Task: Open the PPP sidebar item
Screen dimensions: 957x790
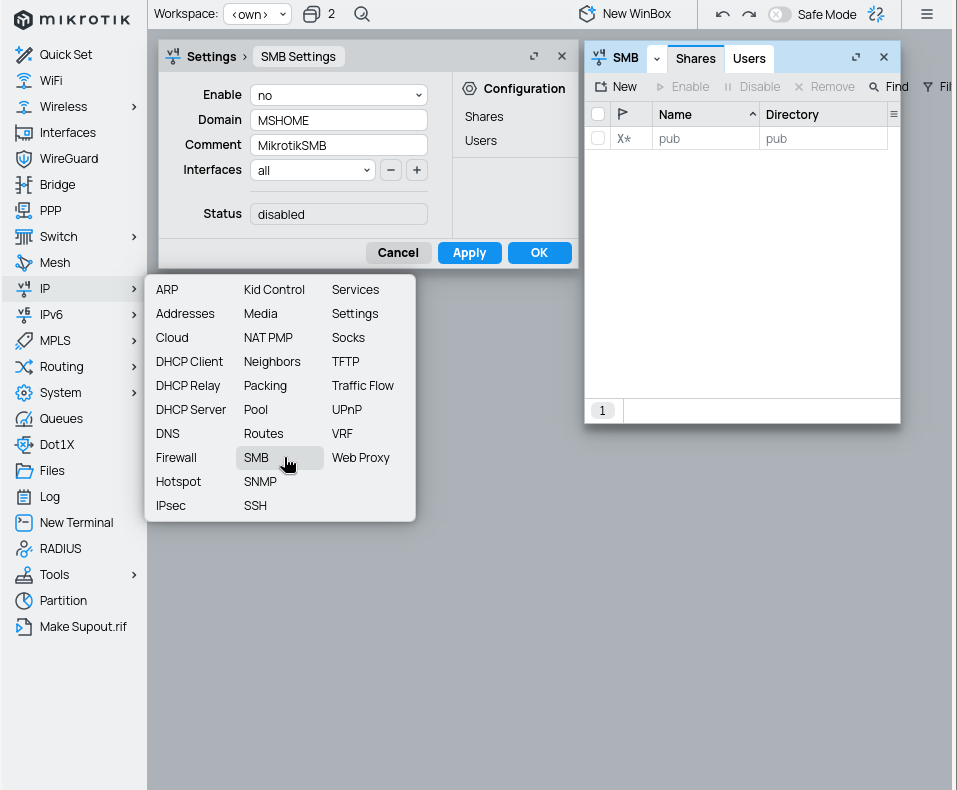Action: point(50,211)
